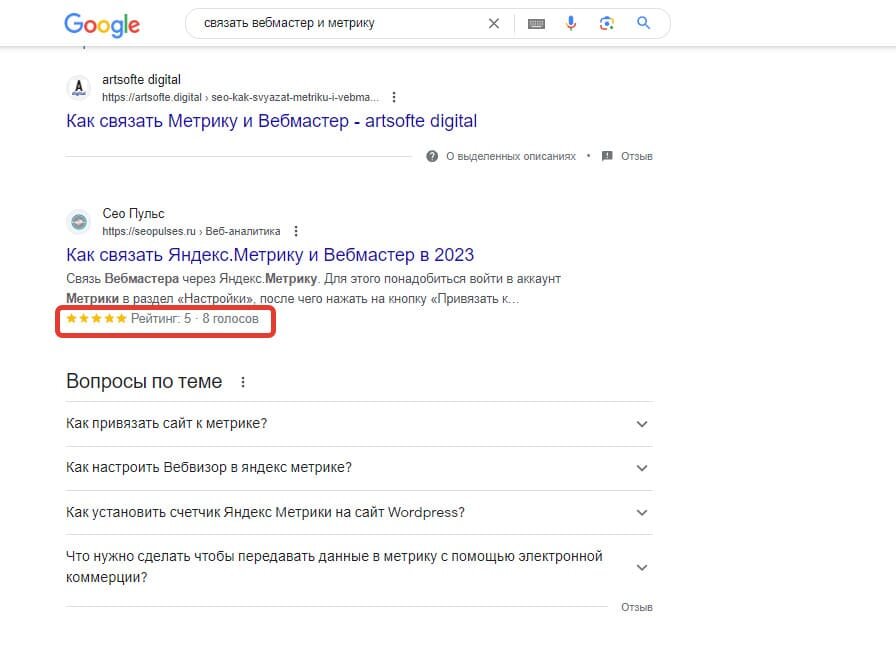Expand question about электронной коммерции data
Image resolution: width=896 pixels, height=645 pixels.
point(359,567)
